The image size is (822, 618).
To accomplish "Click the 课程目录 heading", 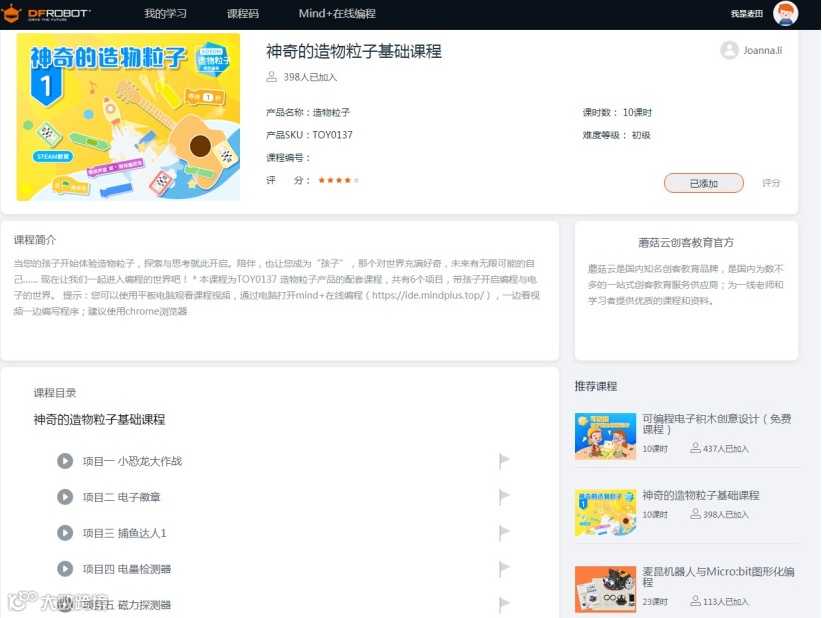I will tap(55, 393).
